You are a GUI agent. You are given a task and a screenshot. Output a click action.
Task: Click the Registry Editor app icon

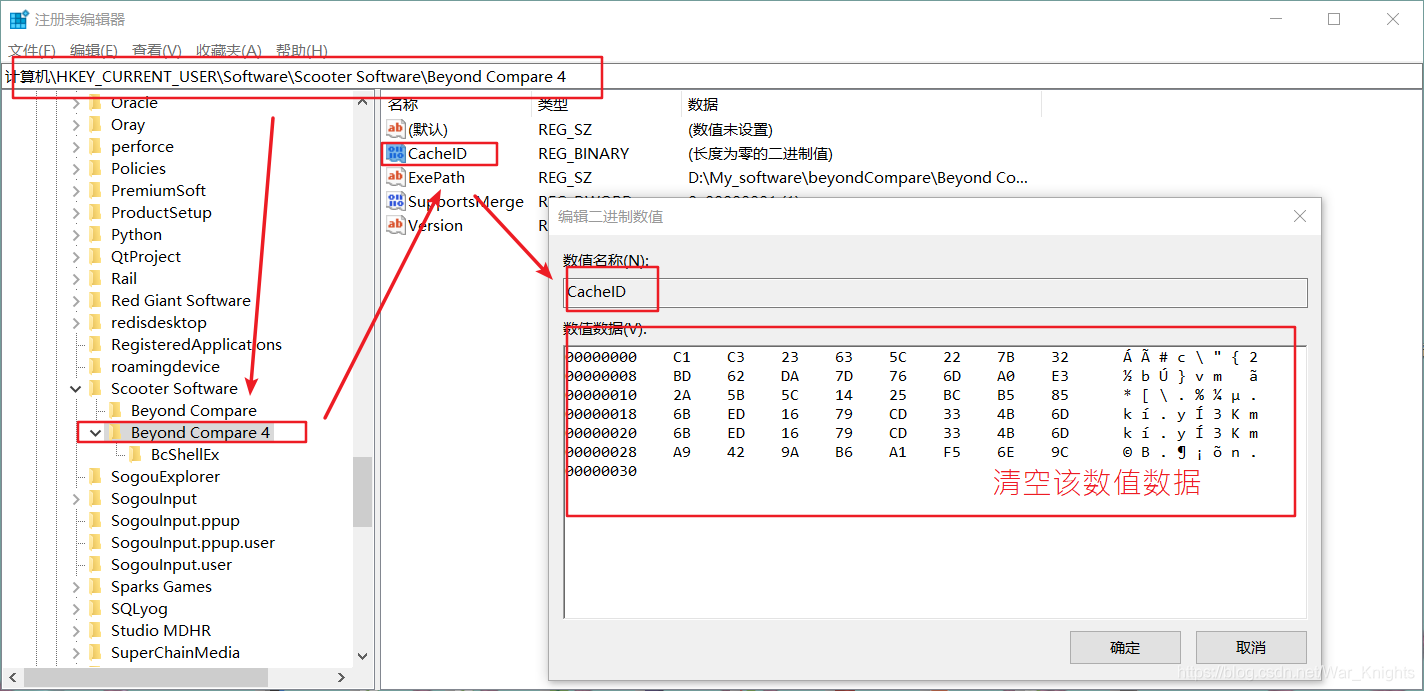click(19, 19)
